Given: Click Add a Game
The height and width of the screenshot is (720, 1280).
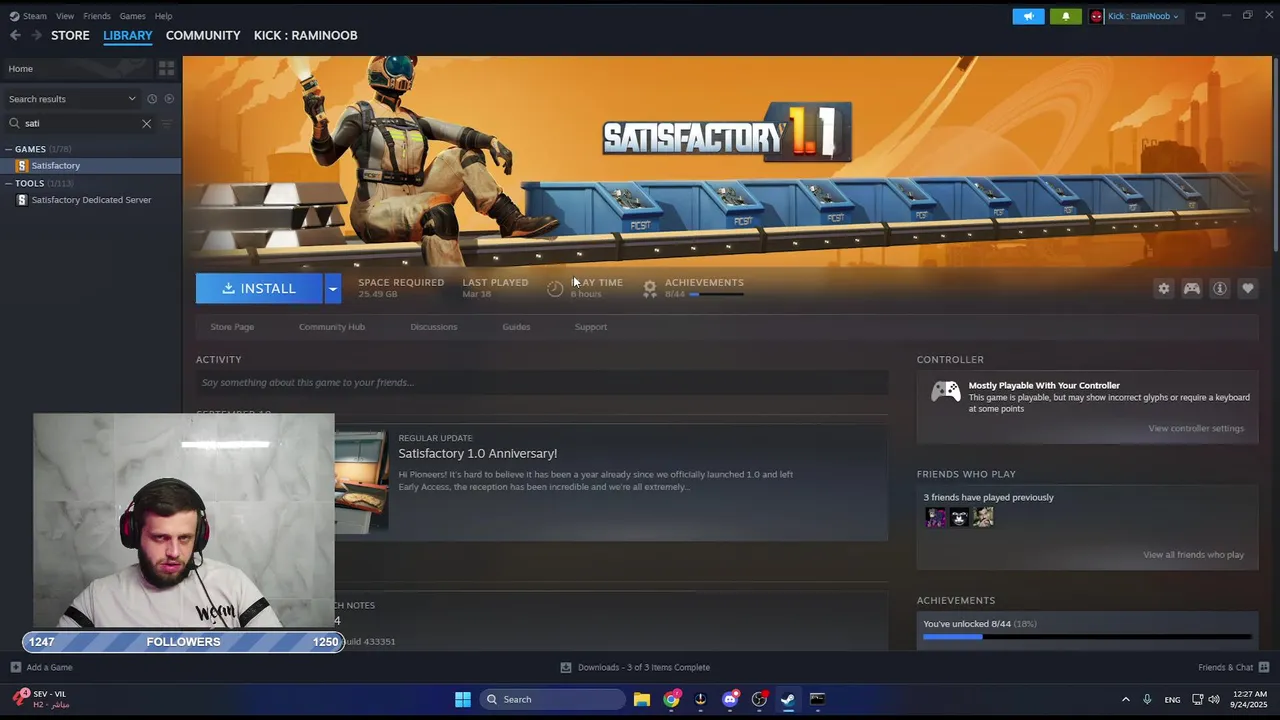Looking at the screenshot, I should (x=41, y=667).
